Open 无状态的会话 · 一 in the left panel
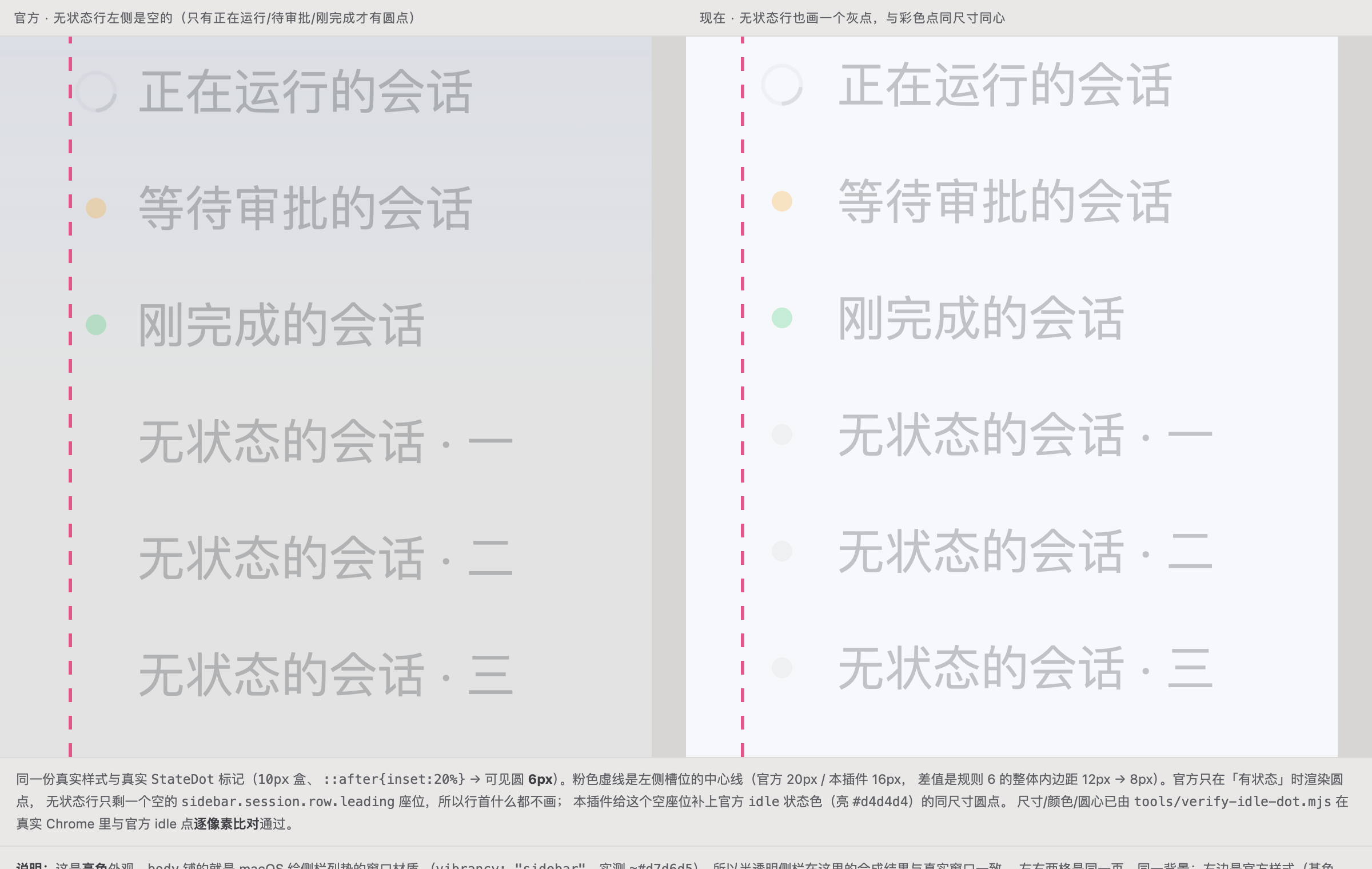 [326, 441]
